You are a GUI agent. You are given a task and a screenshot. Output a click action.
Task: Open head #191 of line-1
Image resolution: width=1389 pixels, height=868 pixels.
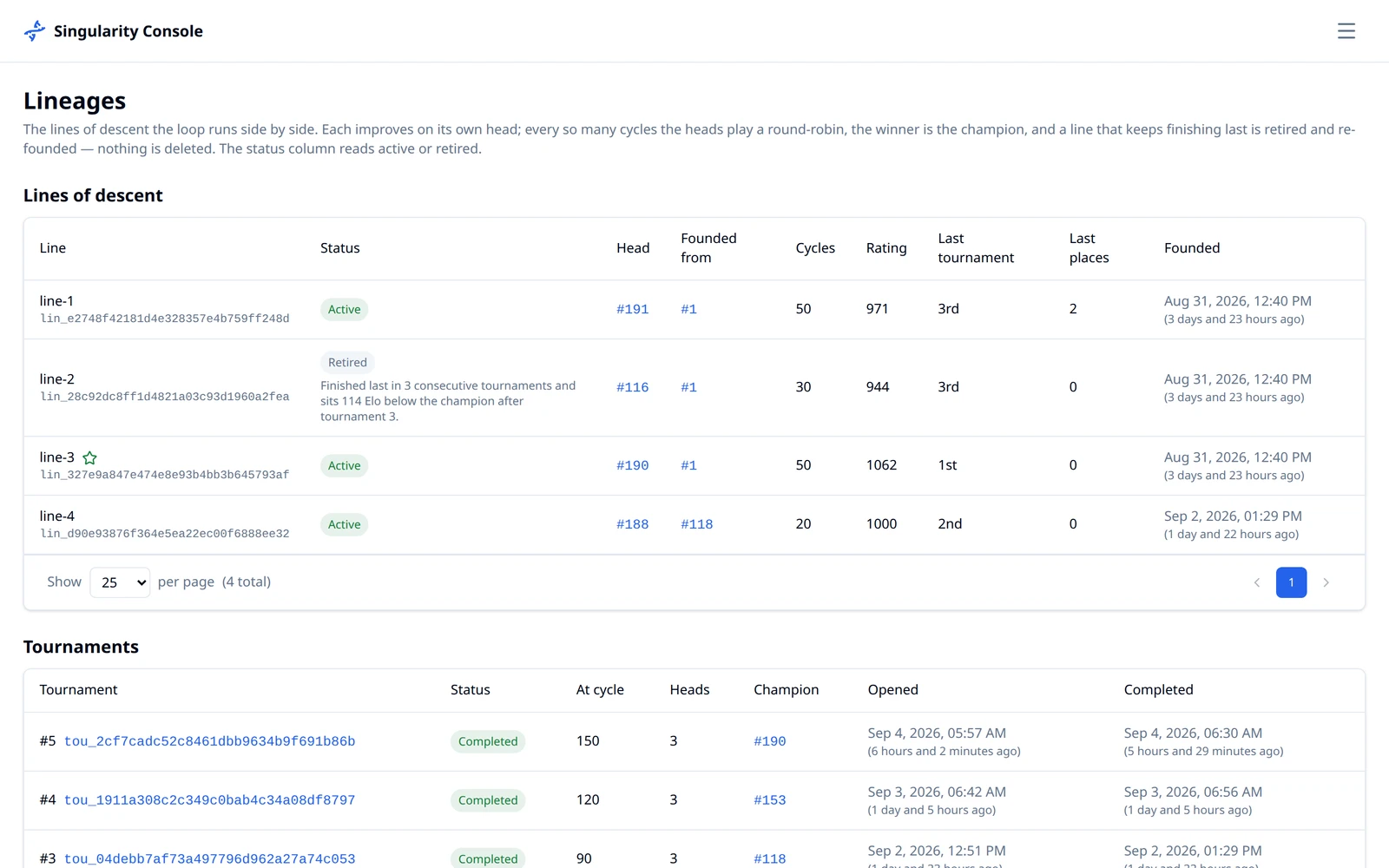point(632,309)
